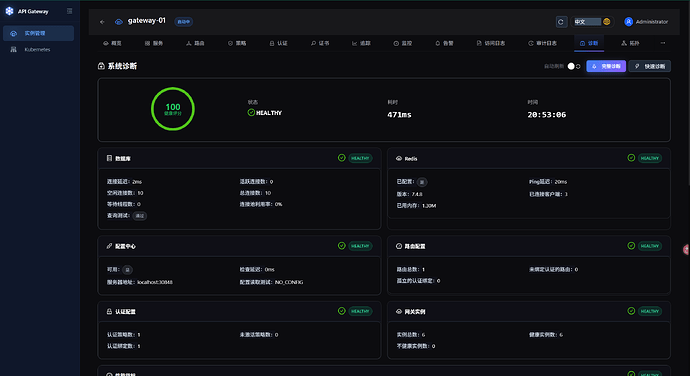The image size is (690, 376).
Task: Click the 数据库 card database icon
Action: pyautogui.click(x=109, y=158)
